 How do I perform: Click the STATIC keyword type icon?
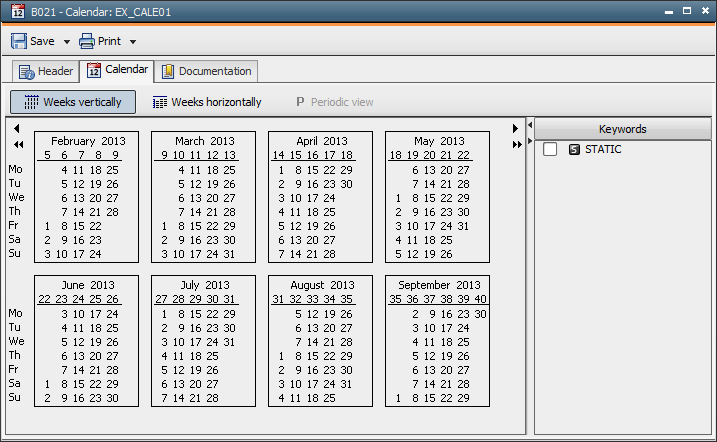pyautogui.click(x=574, y=150)
